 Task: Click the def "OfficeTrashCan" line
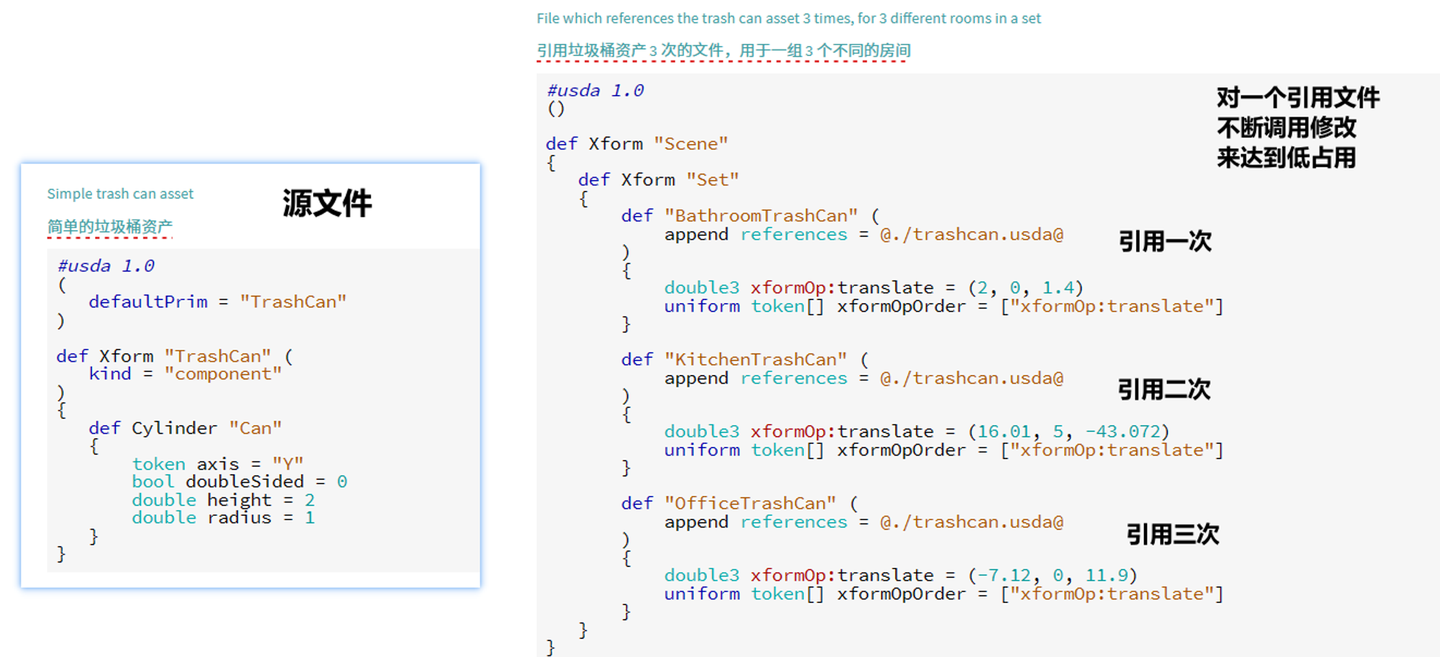click(740, 503)
